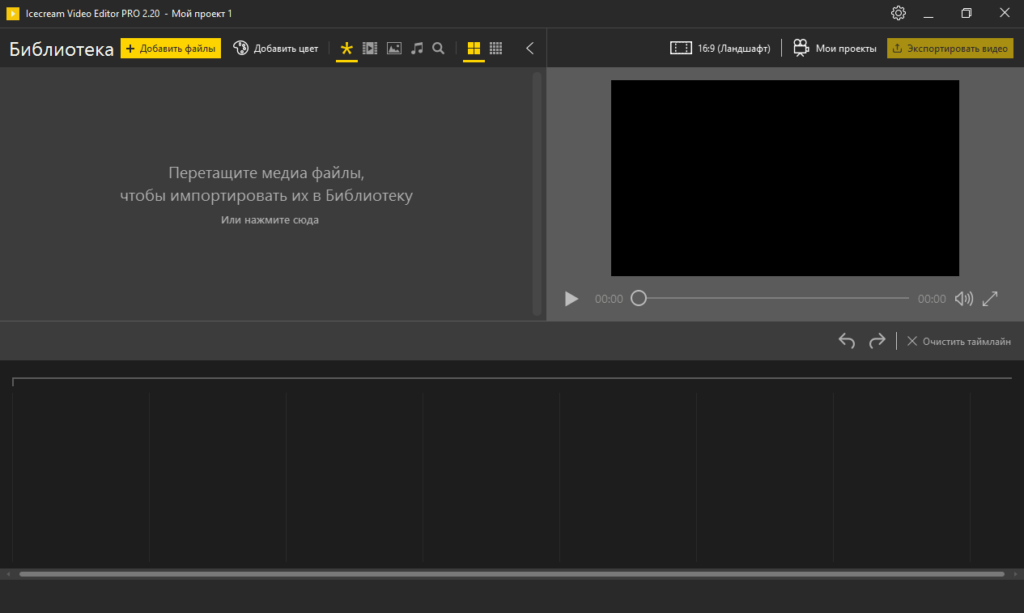Switch library to large tile view
The image size is (1024, 613).
coord(474,48)
